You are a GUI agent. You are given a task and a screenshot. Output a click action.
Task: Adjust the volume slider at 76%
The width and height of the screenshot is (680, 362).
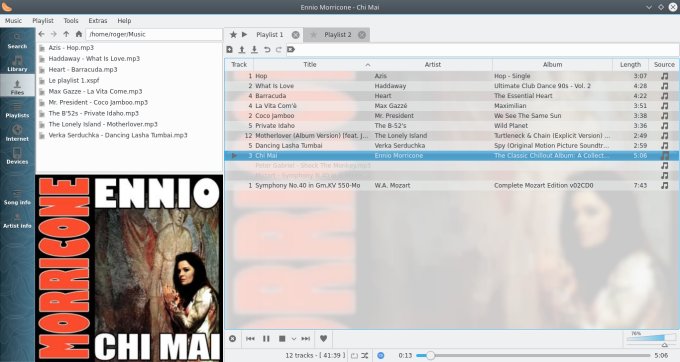point(651,338)
